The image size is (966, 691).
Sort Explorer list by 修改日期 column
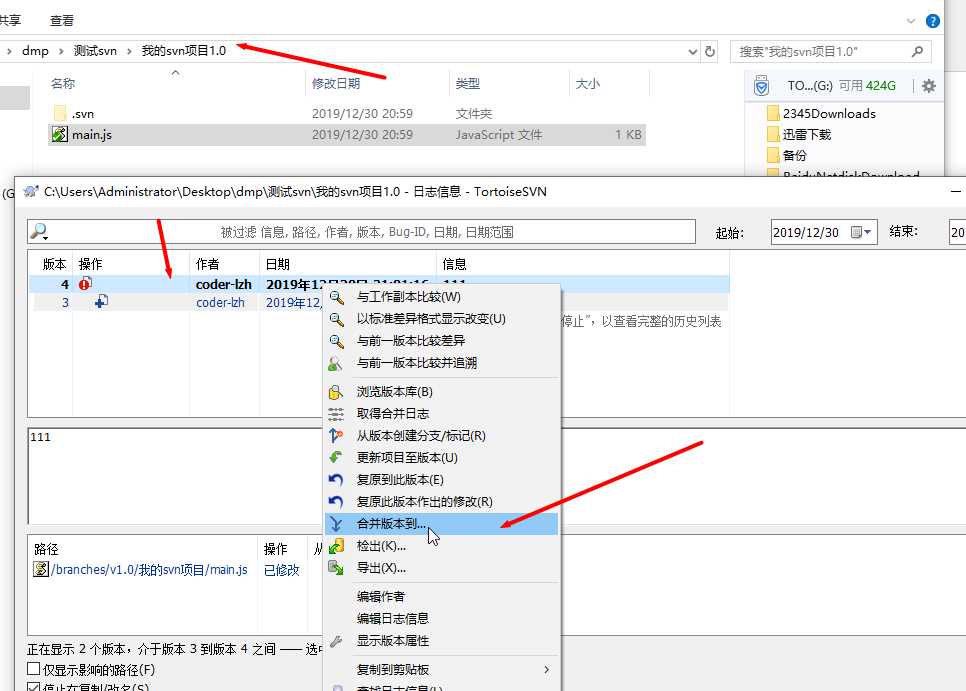(336, 84)
